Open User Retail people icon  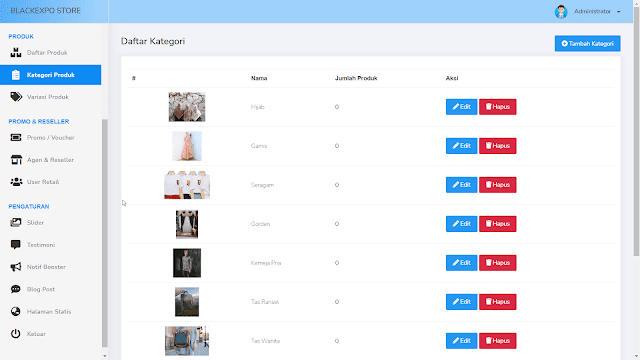16,182
